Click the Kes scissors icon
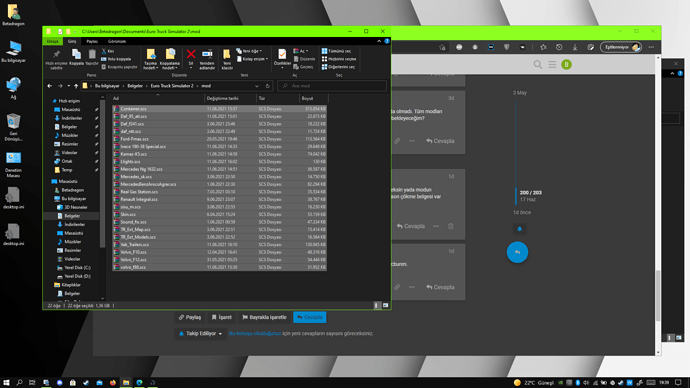Screen dimensions: 690x388 point(104,51)
